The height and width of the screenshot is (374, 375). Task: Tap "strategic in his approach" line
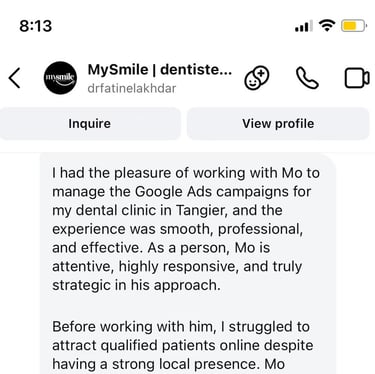[x=136, y=285]
